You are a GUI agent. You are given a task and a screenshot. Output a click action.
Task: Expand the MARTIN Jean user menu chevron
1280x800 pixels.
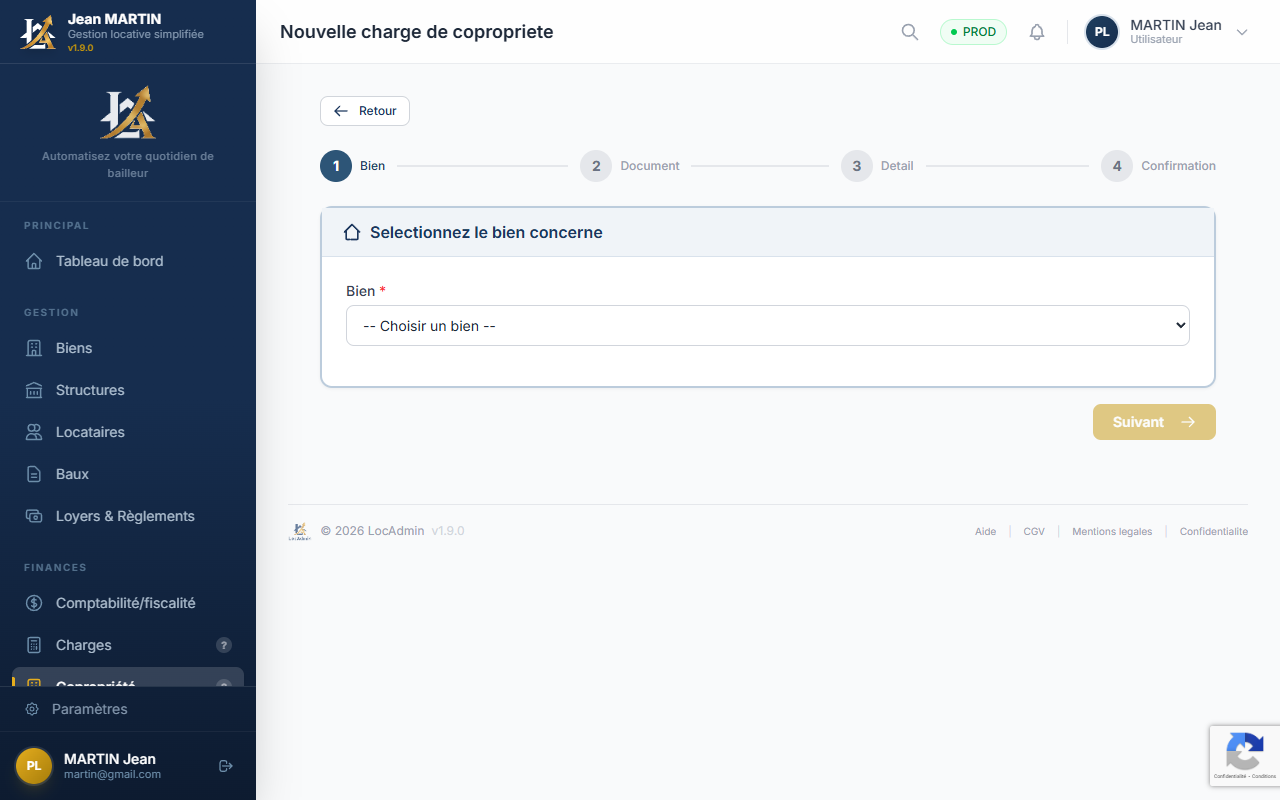pos(1242,32)
